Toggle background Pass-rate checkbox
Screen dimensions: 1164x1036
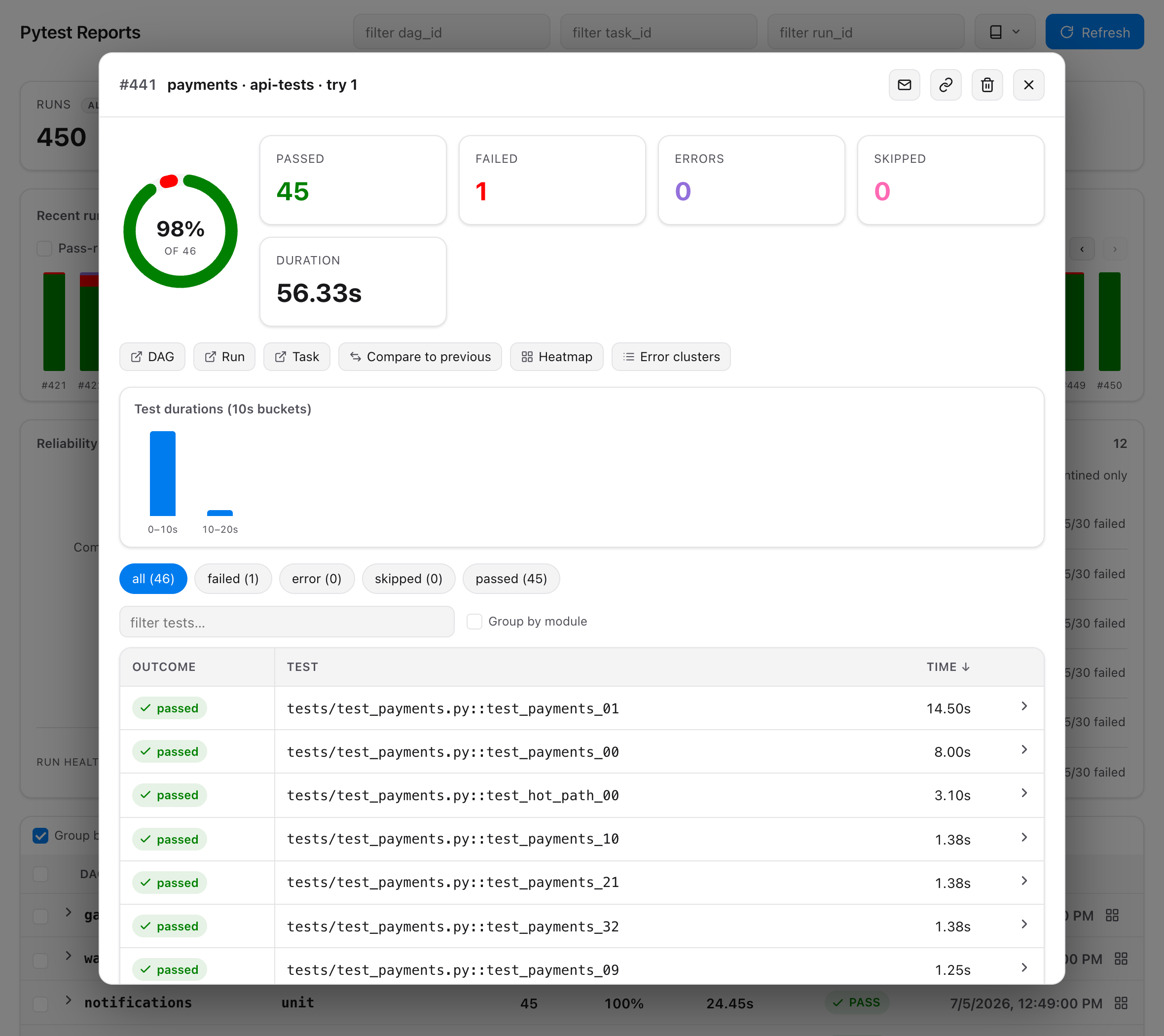coord(44,249)
